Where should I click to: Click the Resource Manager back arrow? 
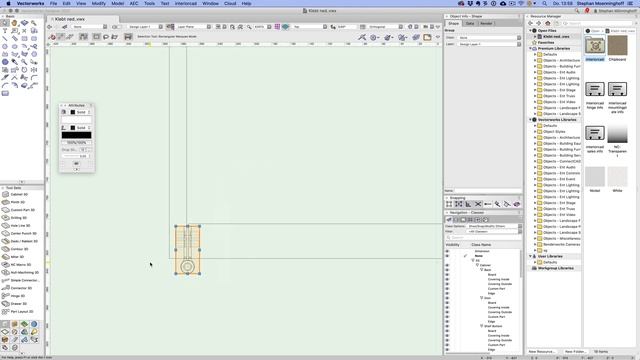[x=531, y=24]
